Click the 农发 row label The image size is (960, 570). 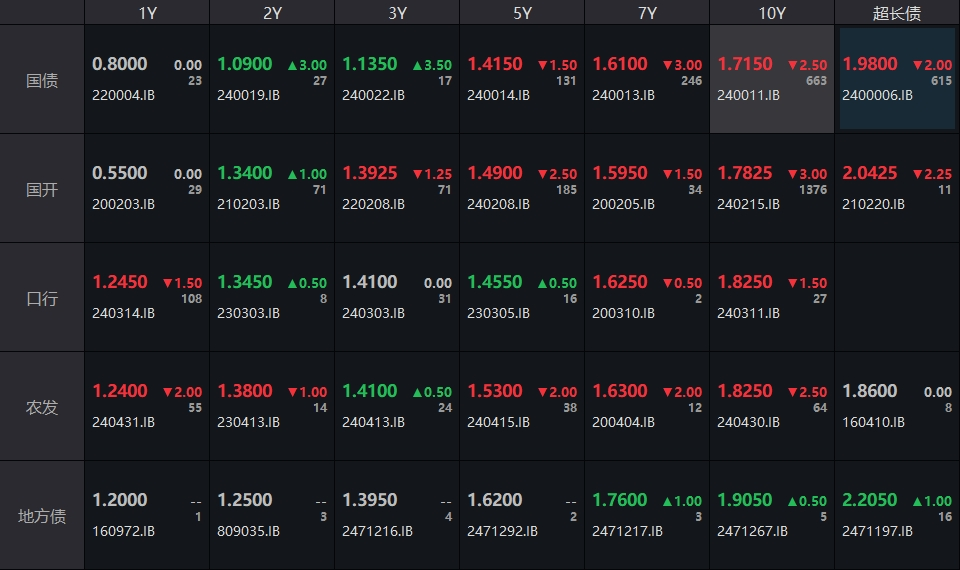(x=42, y=407)
